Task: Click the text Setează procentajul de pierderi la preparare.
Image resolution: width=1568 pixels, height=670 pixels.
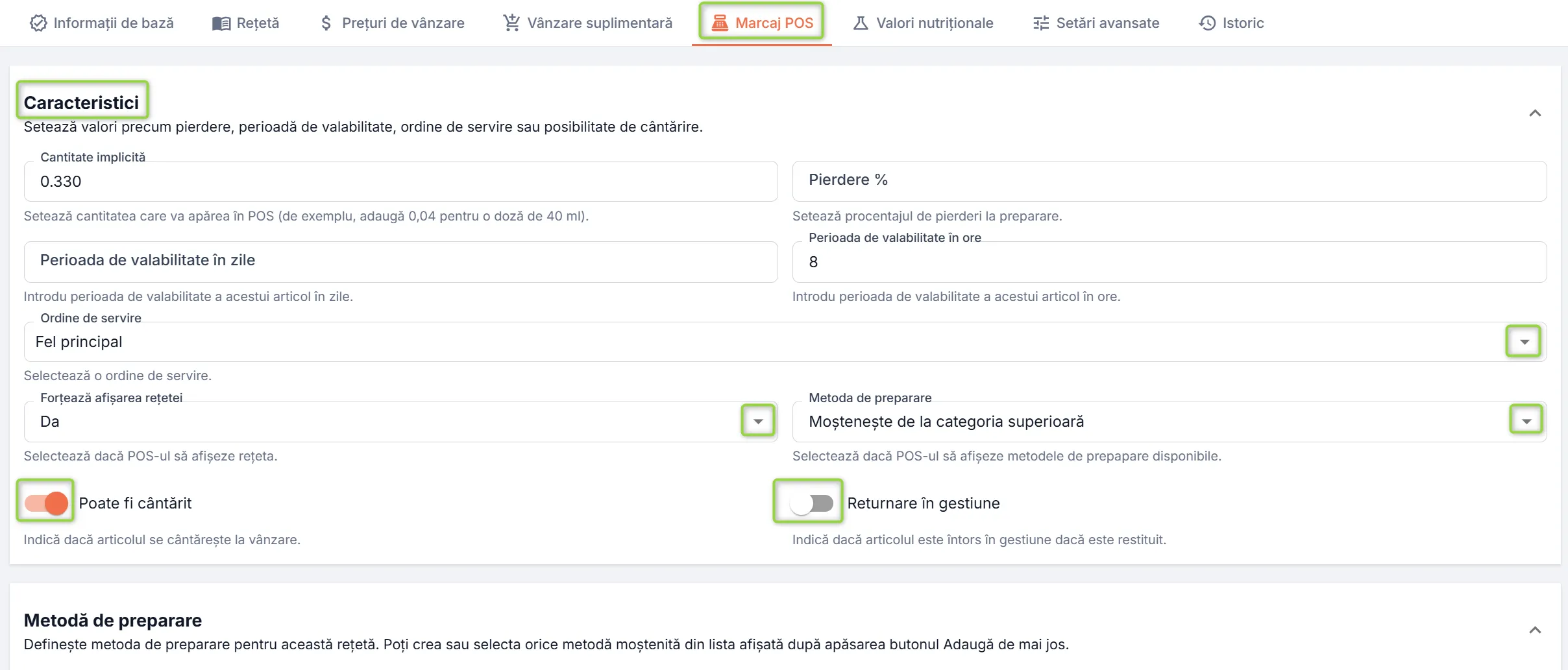Action: pos(927,216)
